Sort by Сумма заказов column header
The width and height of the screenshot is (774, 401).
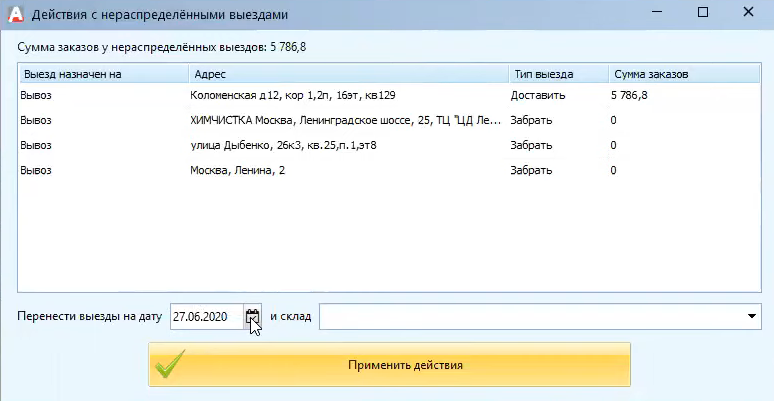(x=684, y=75)
